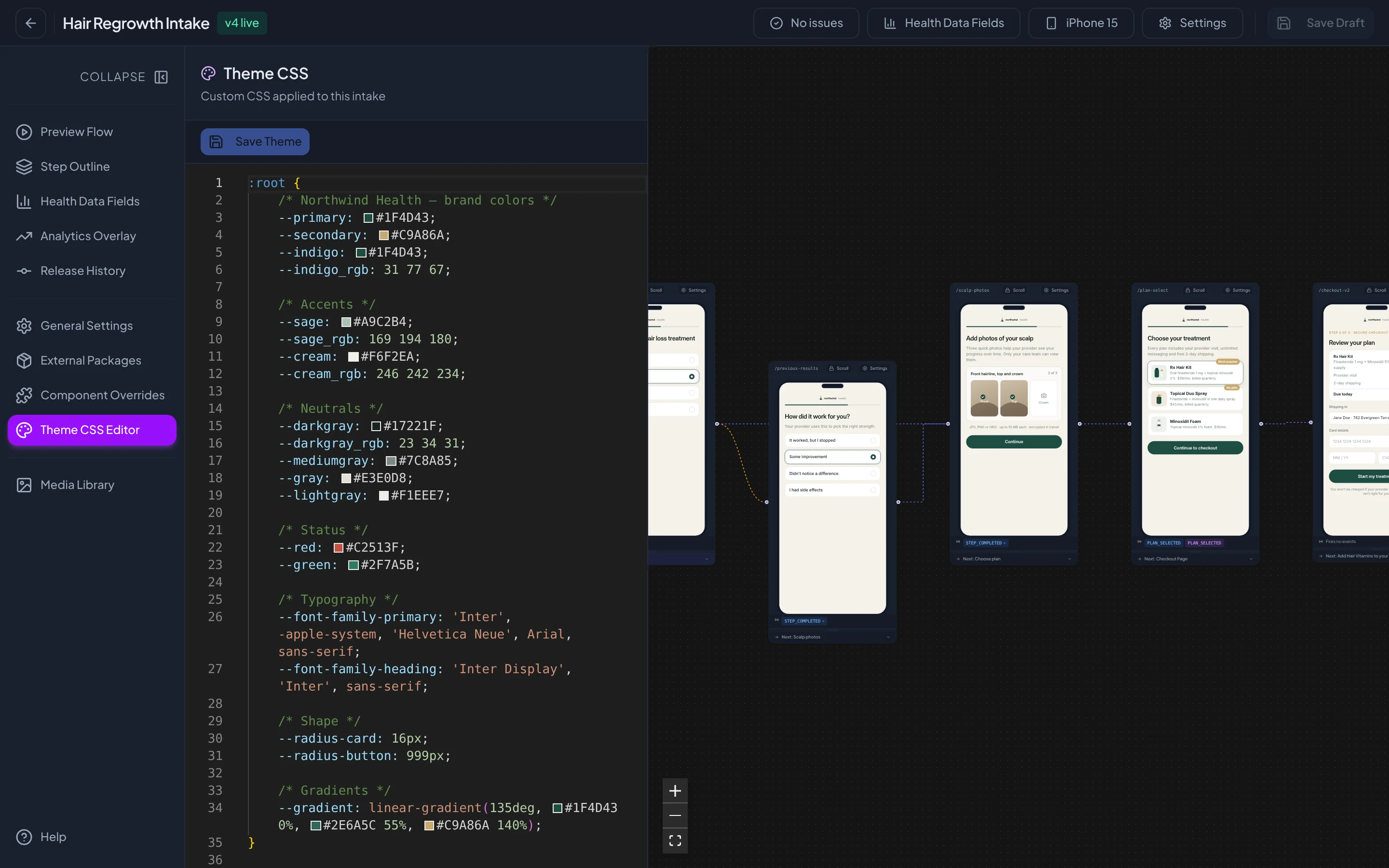Screen dimensions: 1389x868
Task: Open the iPhone 15 device selector
Action: pyautogui.click(x=1081, y=23)
